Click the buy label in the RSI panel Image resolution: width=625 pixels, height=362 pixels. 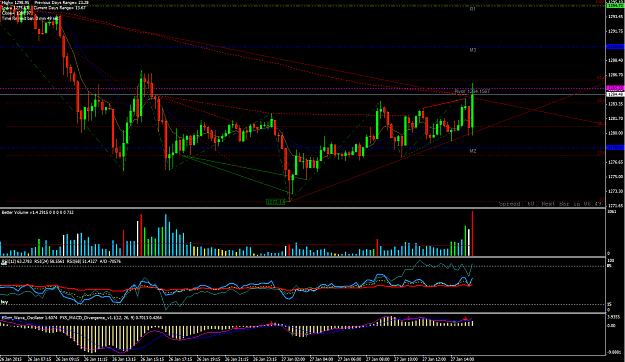coord(4,303)
